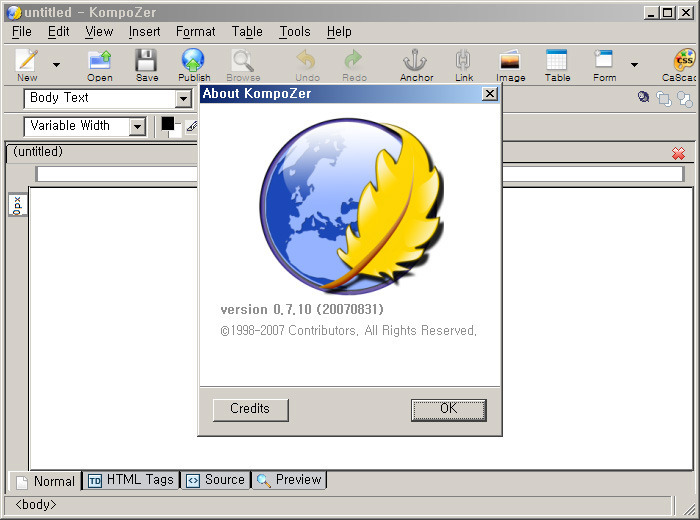Close the untitled tab with red X

coord(678,154)
